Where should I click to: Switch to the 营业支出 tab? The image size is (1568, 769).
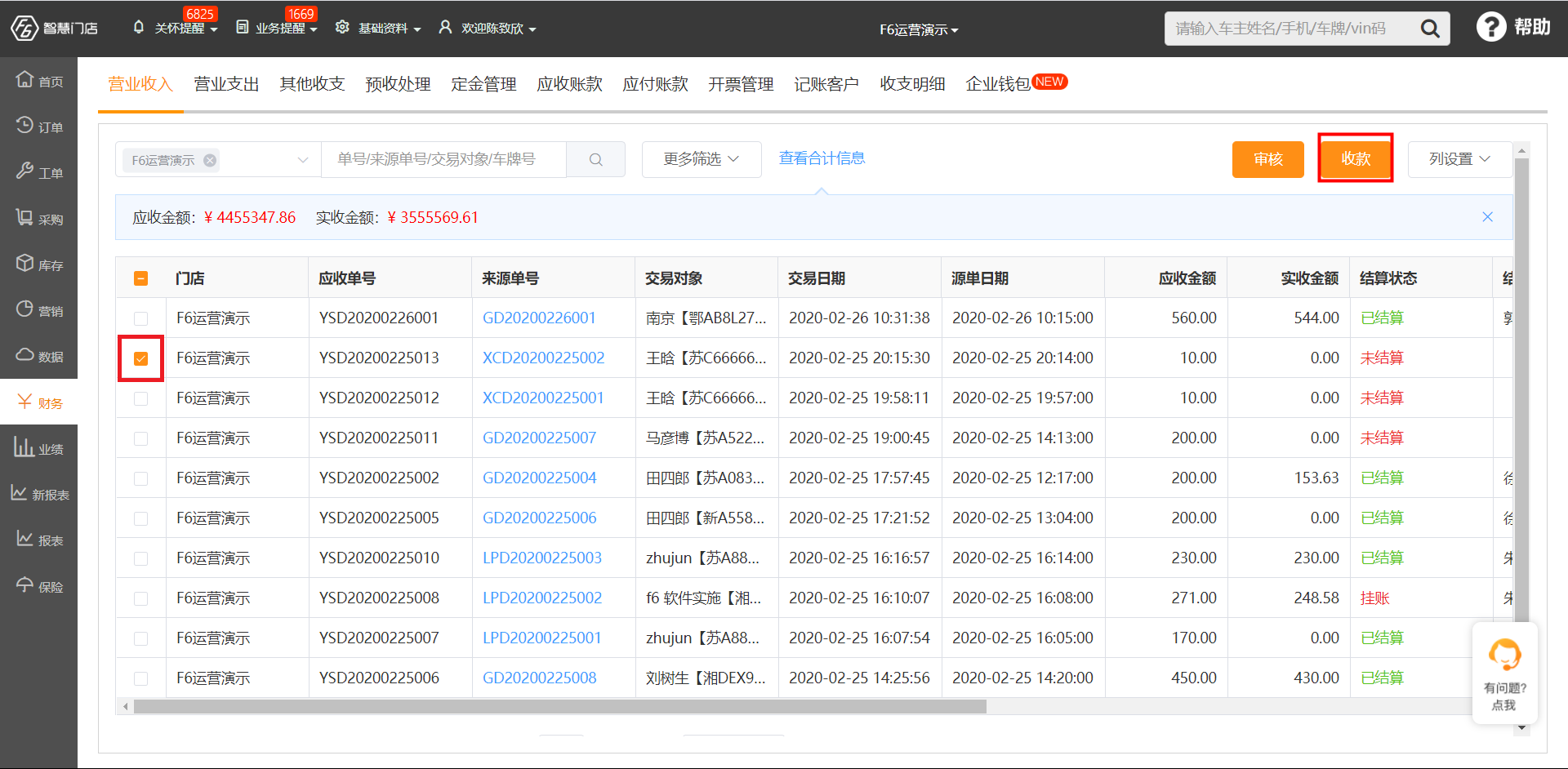(226, 84)
